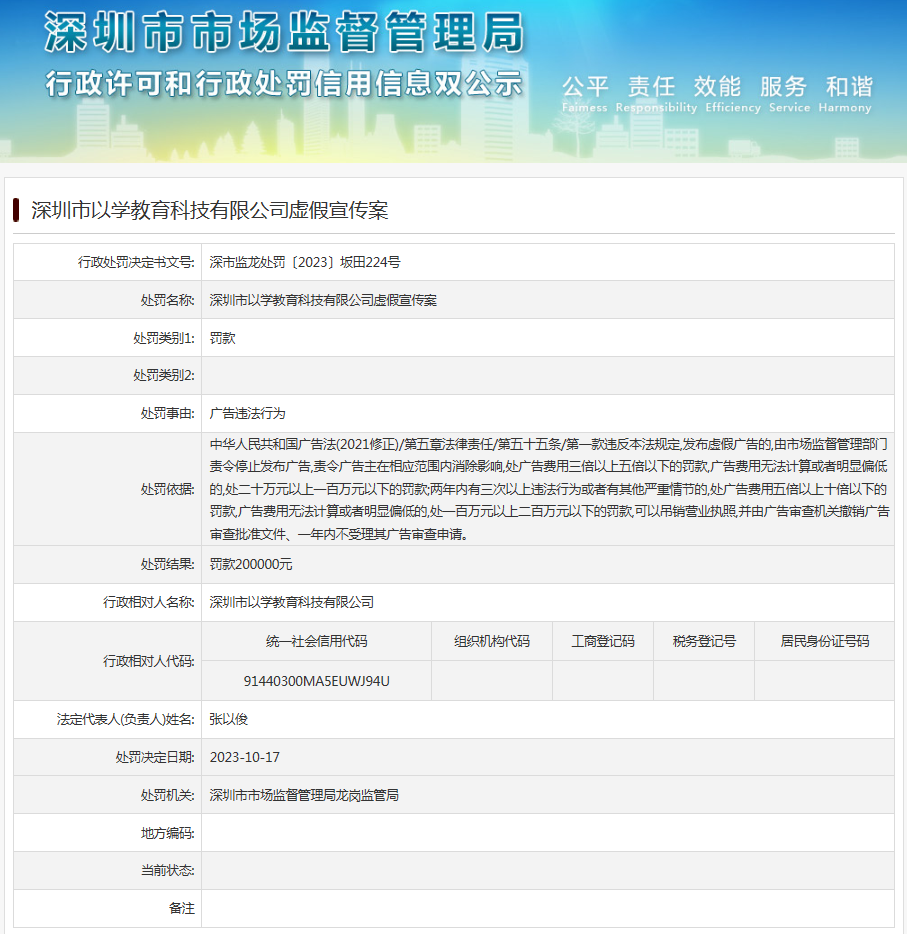This screenshot has height=934, width=907.
Task: Select the decision date 2023-10-17
Action: click(245, 757)
